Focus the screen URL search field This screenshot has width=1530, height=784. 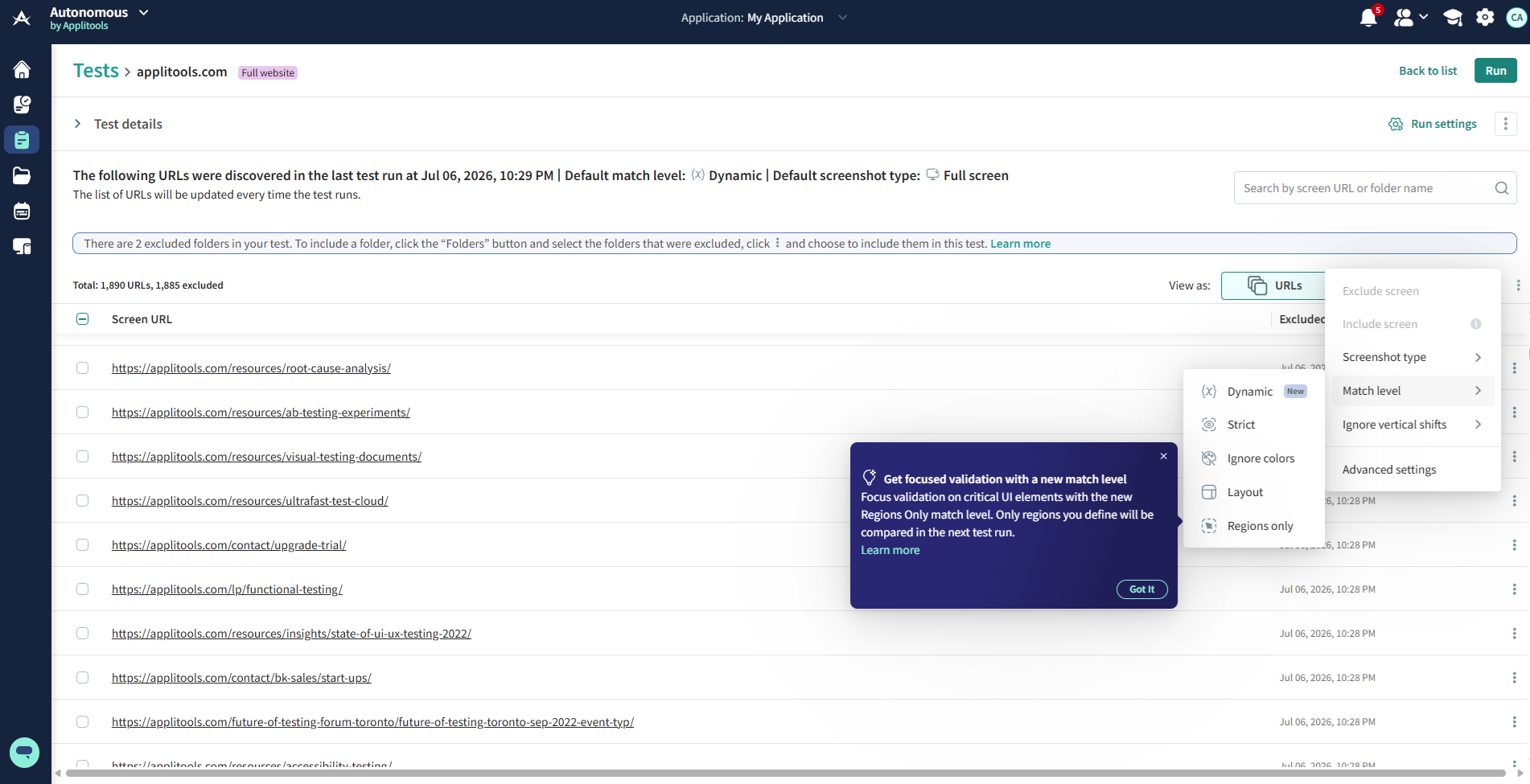click(x=1375, y=188)
